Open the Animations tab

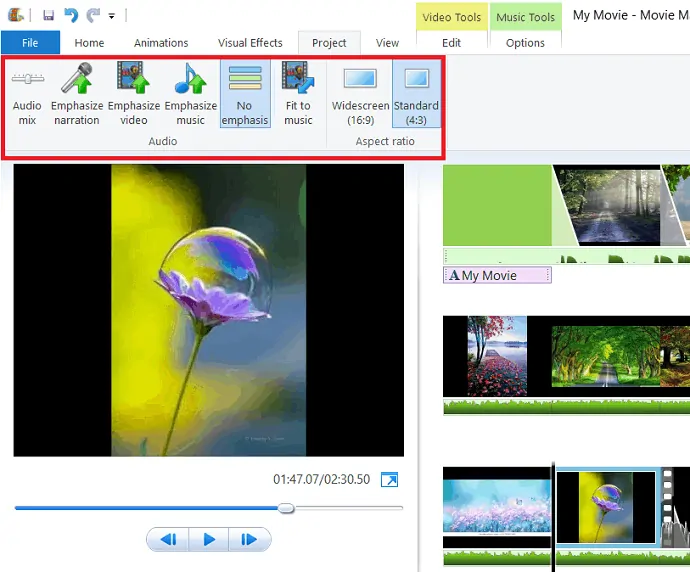click(161, 43)
